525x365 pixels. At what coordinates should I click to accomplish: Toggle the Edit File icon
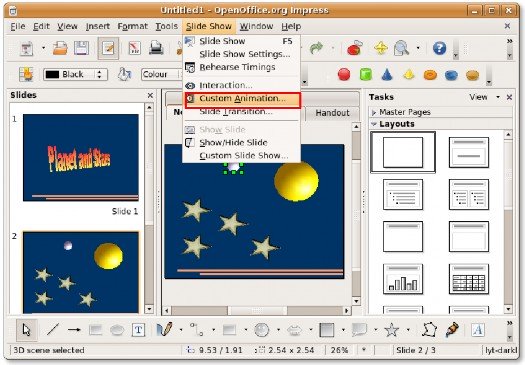tap(108, 49)
